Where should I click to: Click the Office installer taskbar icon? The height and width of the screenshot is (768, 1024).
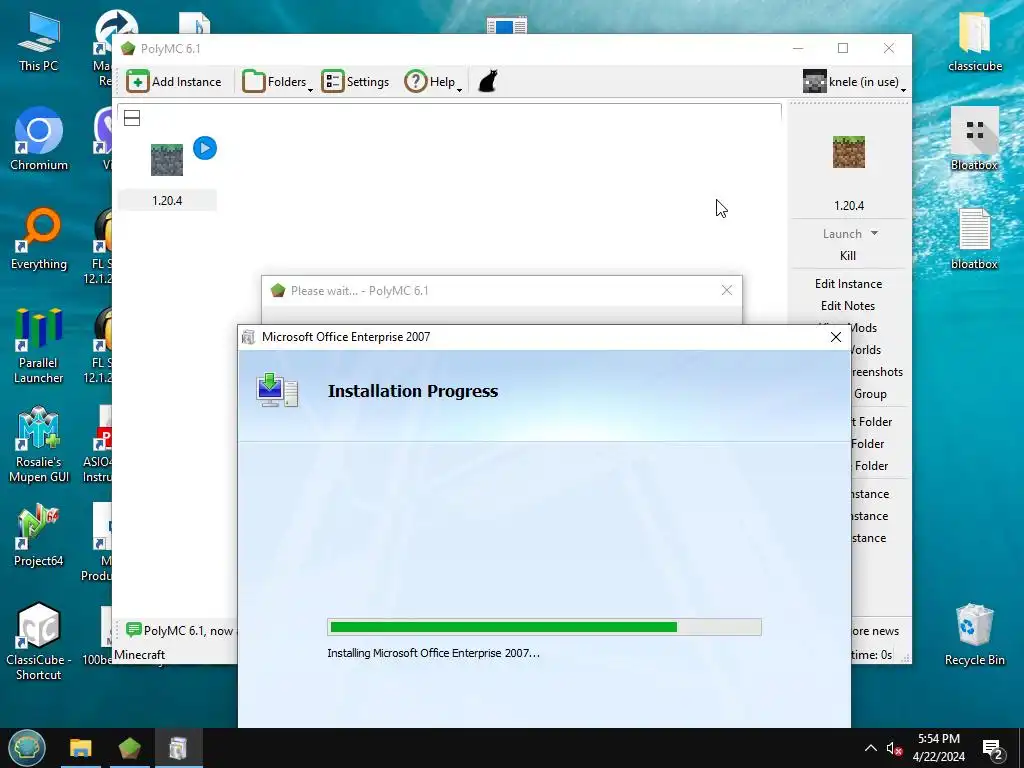[x=178, y=748]
